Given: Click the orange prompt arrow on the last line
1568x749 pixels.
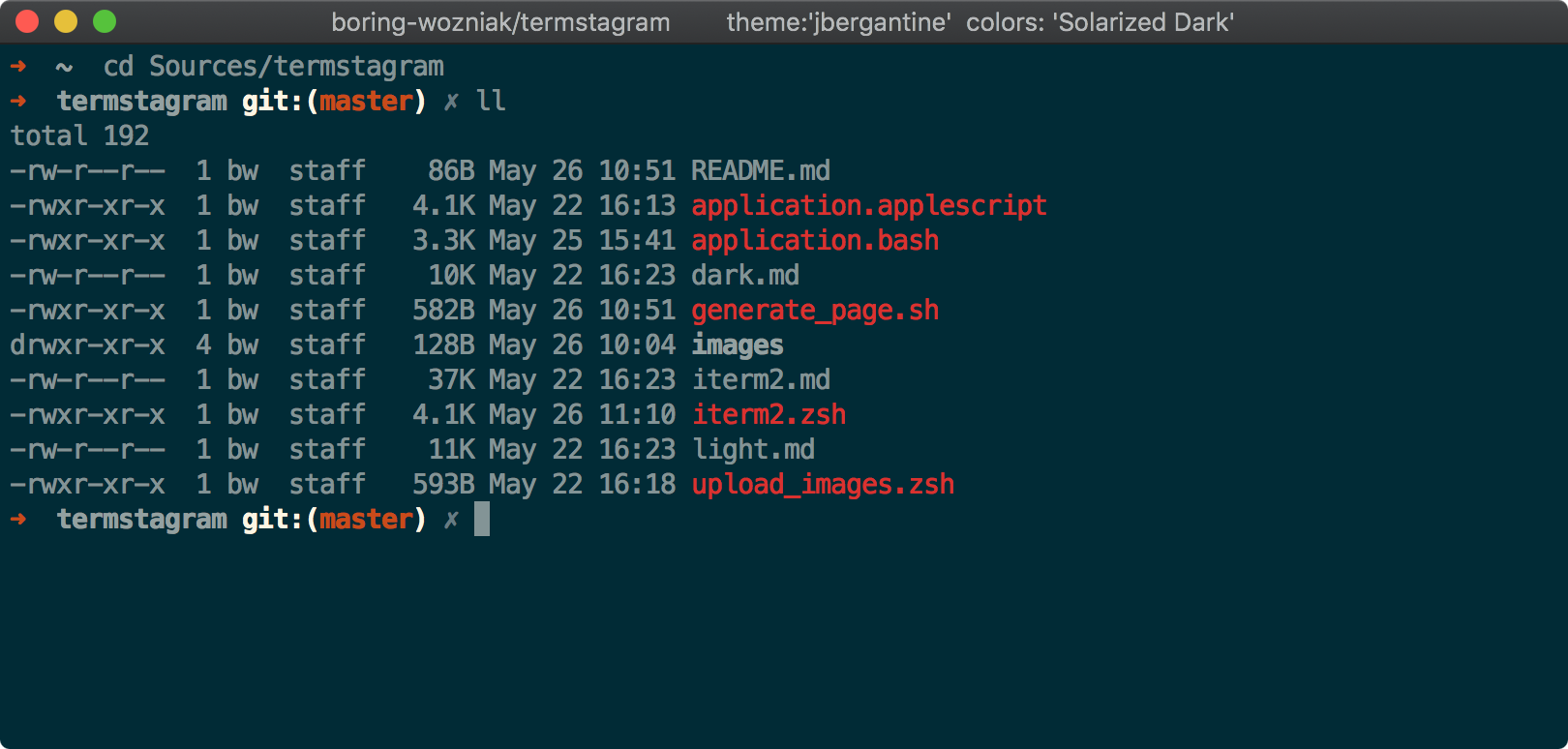Looking at the screenshot, I should (18, 520).
